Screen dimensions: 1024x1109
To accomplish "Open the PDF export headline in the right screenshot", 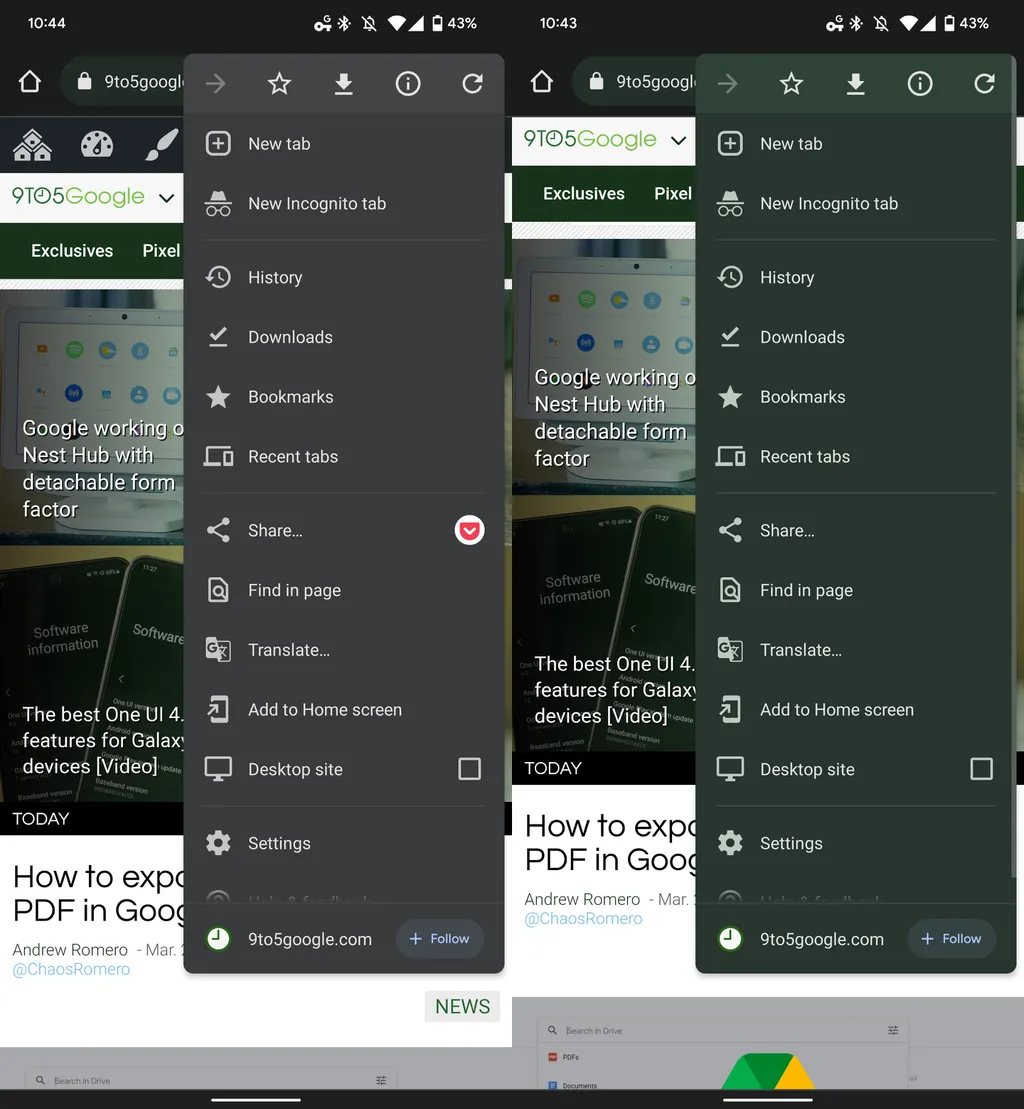I will pyautogui.click(x=611, y=843).
